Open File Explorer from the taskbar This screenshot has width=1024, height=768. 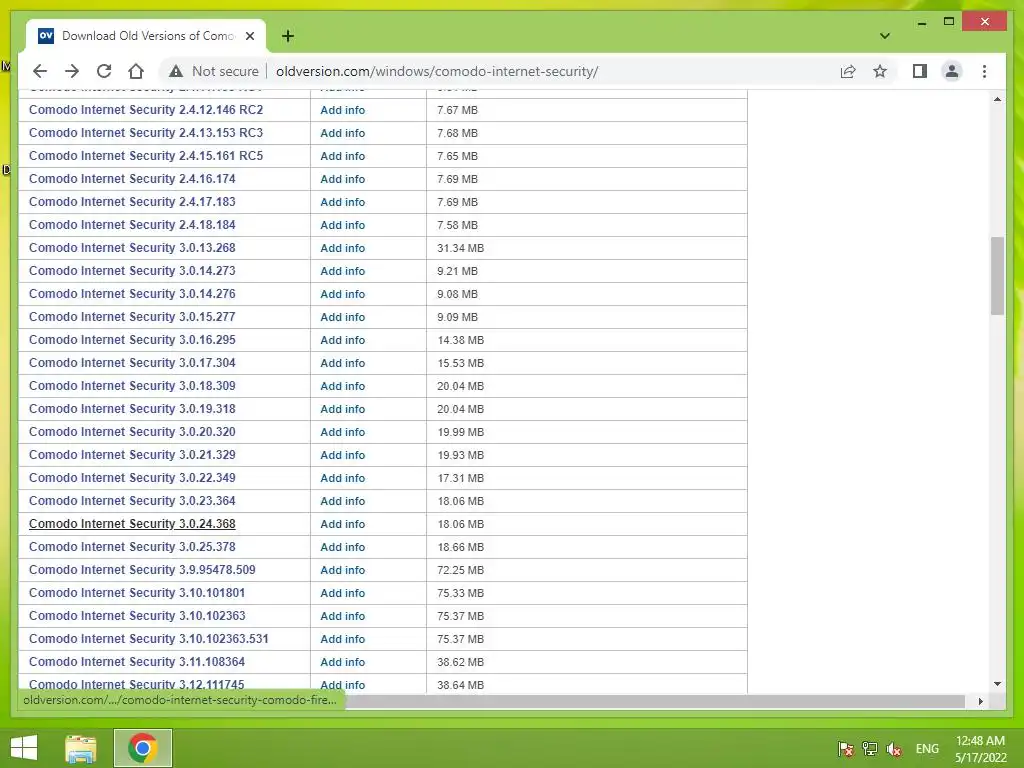(81, 748)
